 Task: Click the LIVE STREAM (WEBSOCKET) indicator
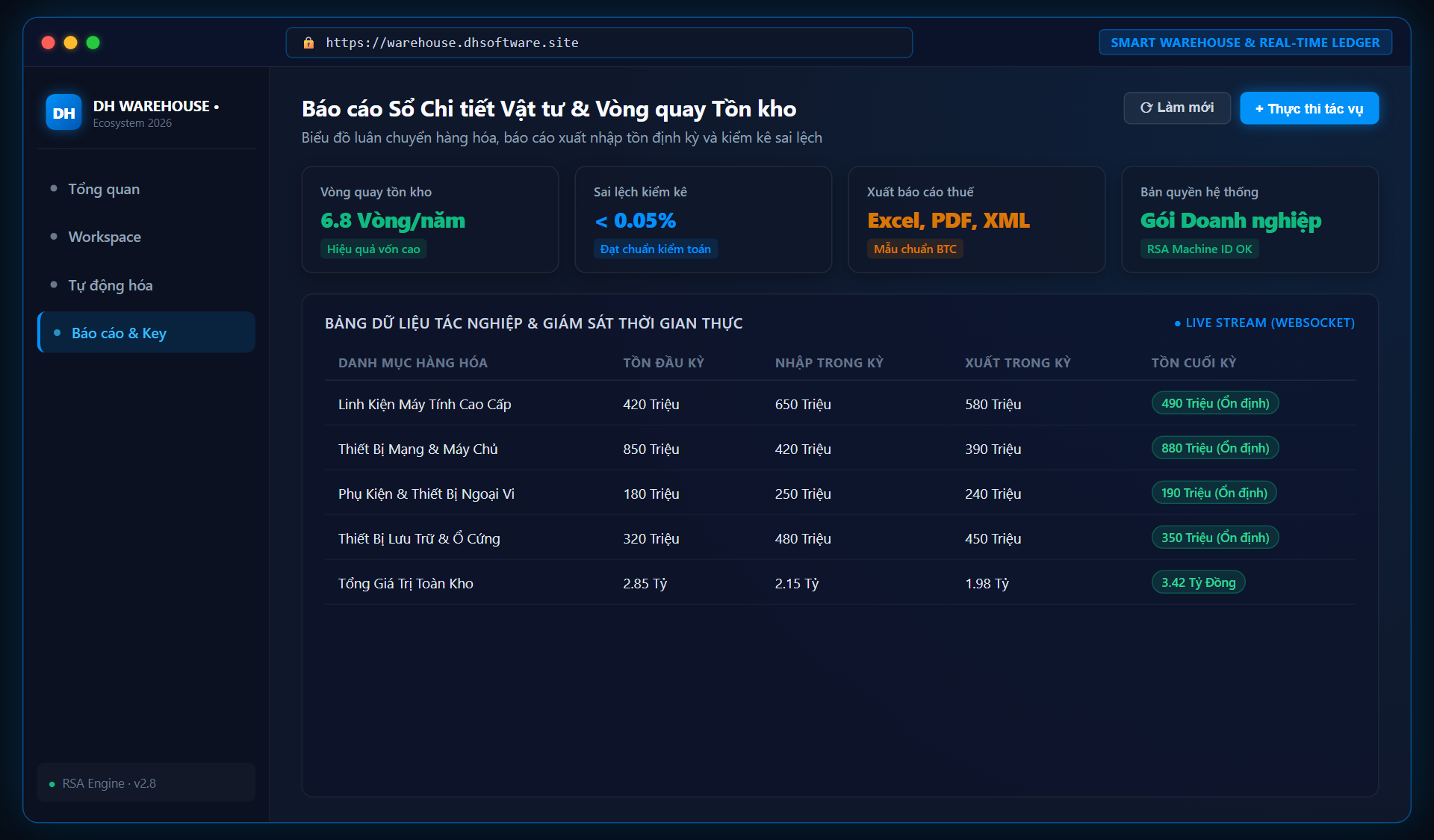coord(1264,323)
